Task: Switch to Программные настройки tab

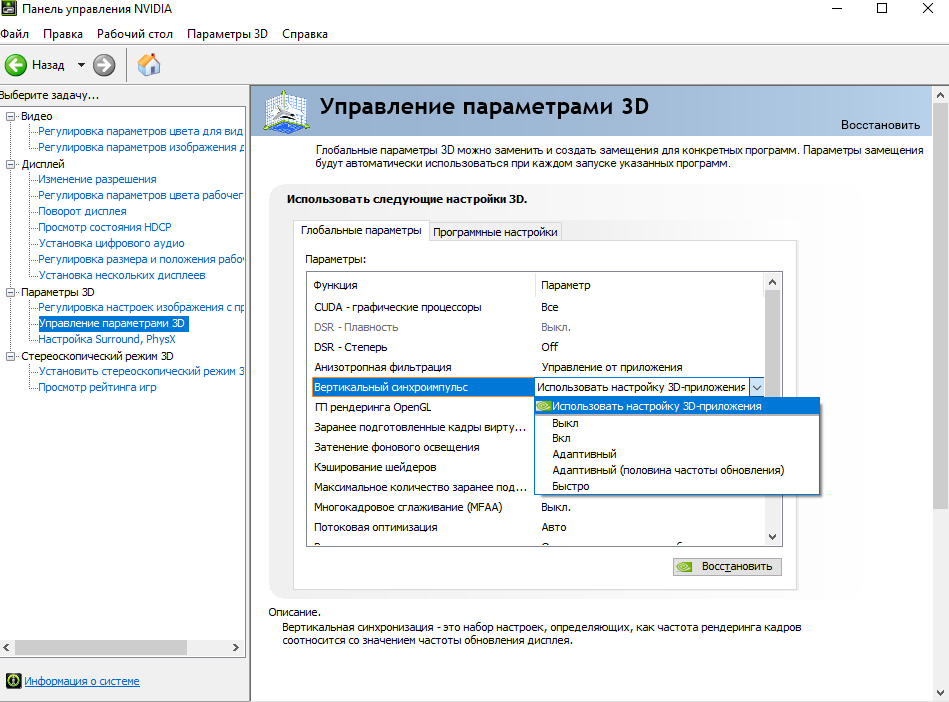Action: pos(495,232)
